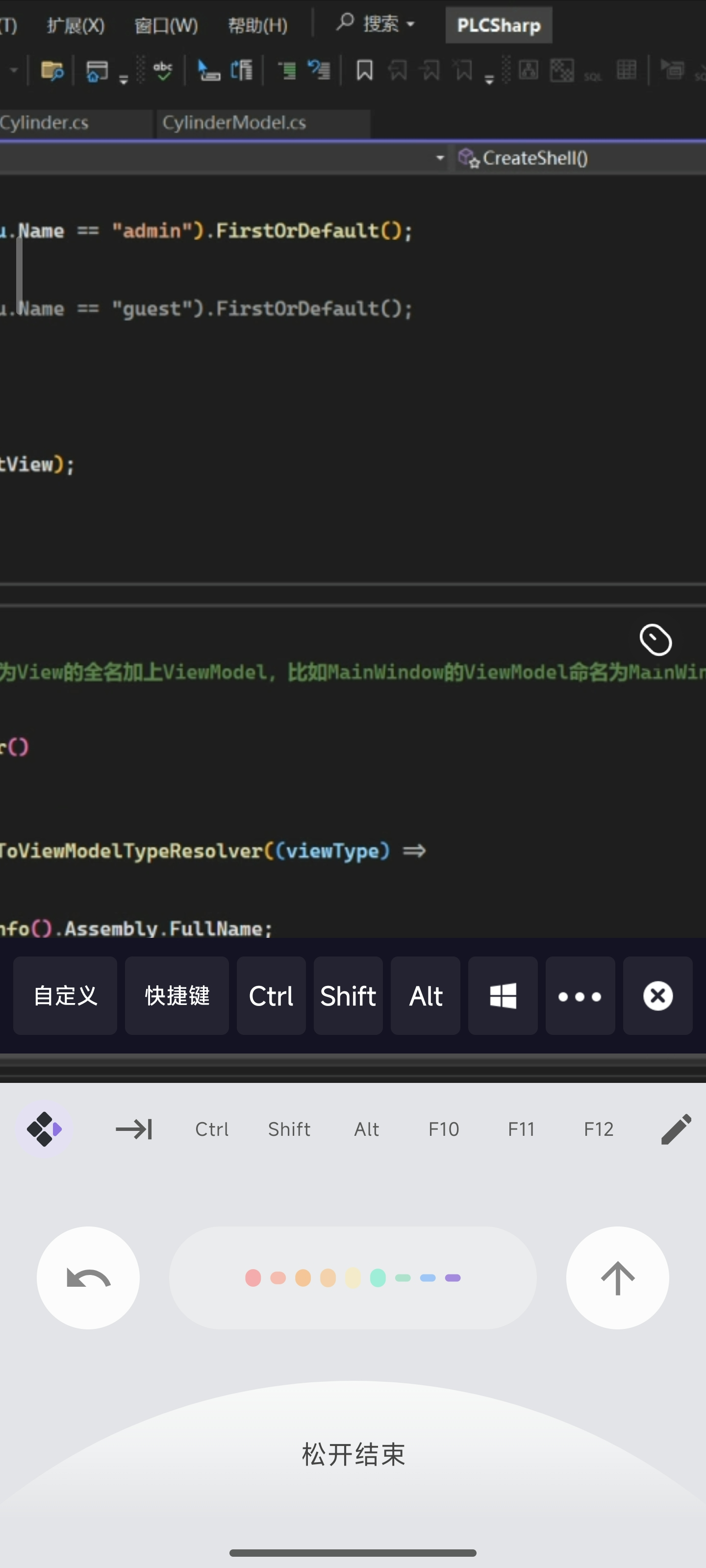
Task: Click the checkered grid toolbar icon
Action: tap(562, 71)
